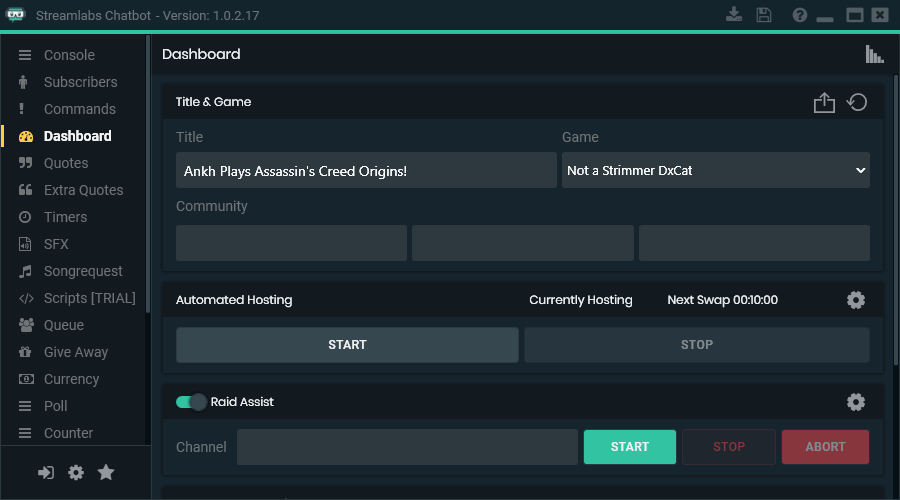Go to Songrequest in the sidebar

[83, 271]
